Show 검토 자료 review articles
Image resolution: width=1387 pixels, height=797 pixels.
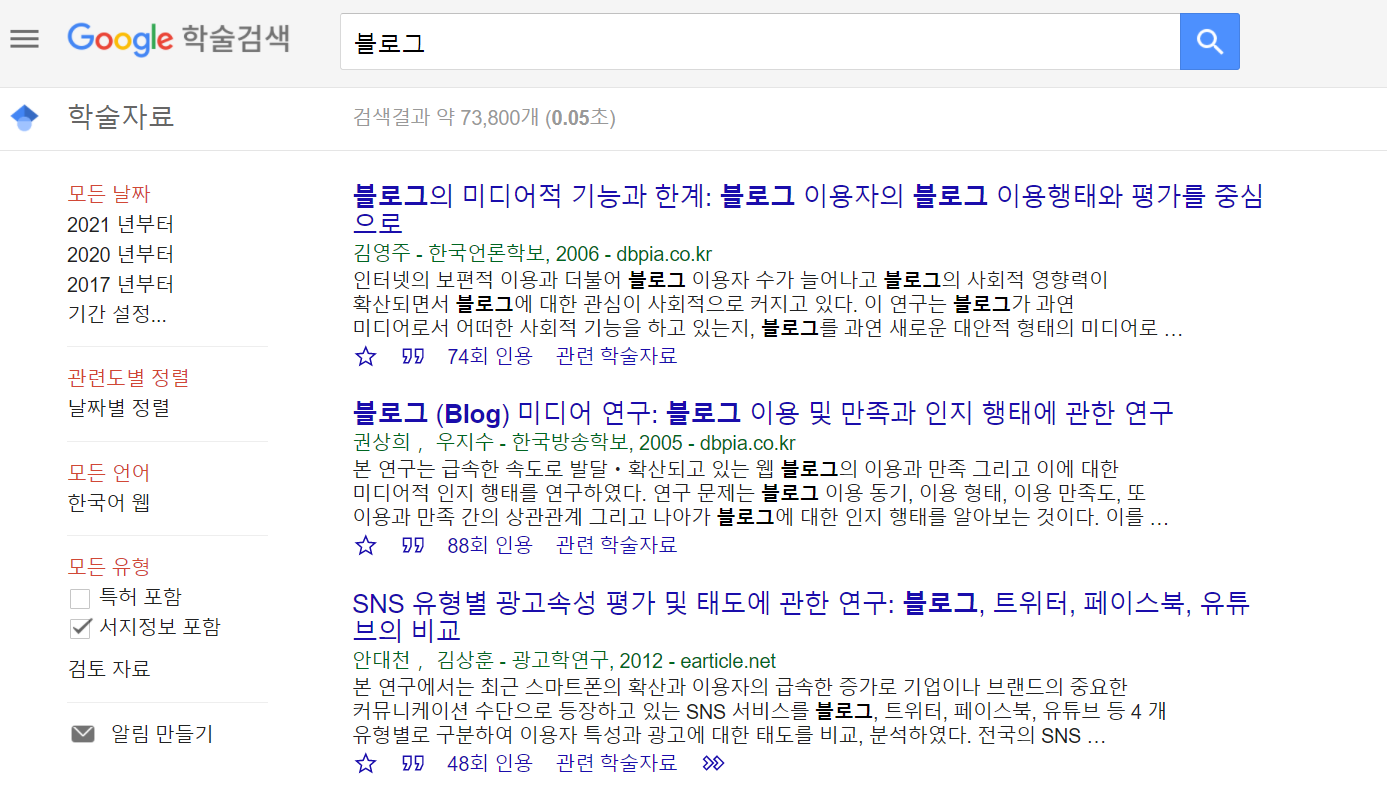pos(109,669)
